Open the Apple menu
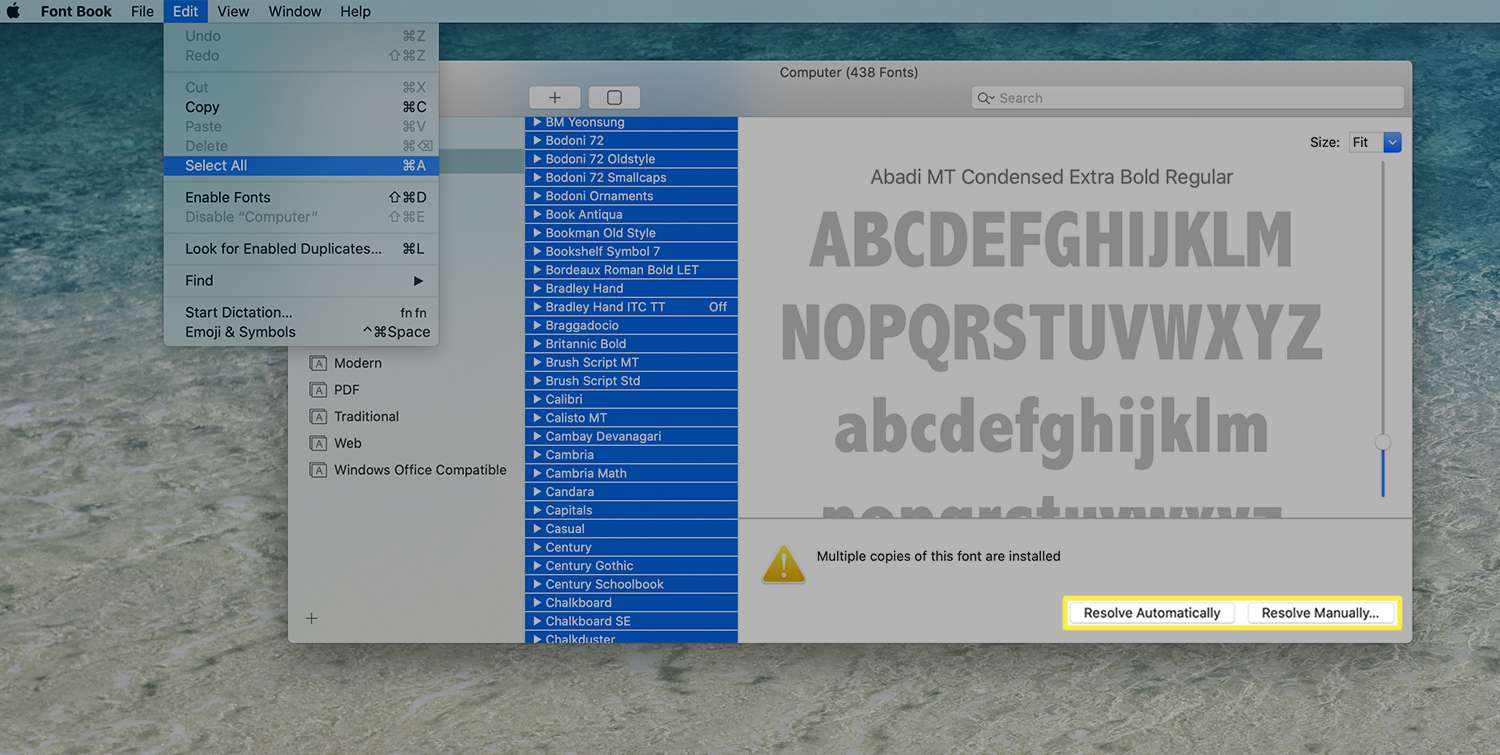1500x755 pixels. coord(14,11)
